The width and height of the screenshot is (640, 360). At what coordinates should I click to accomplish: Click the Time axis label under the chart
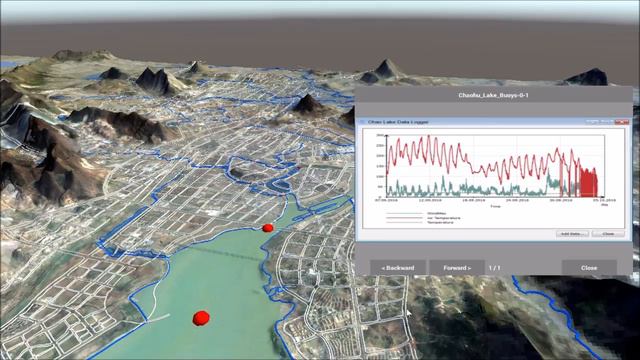tap(496, 206)
